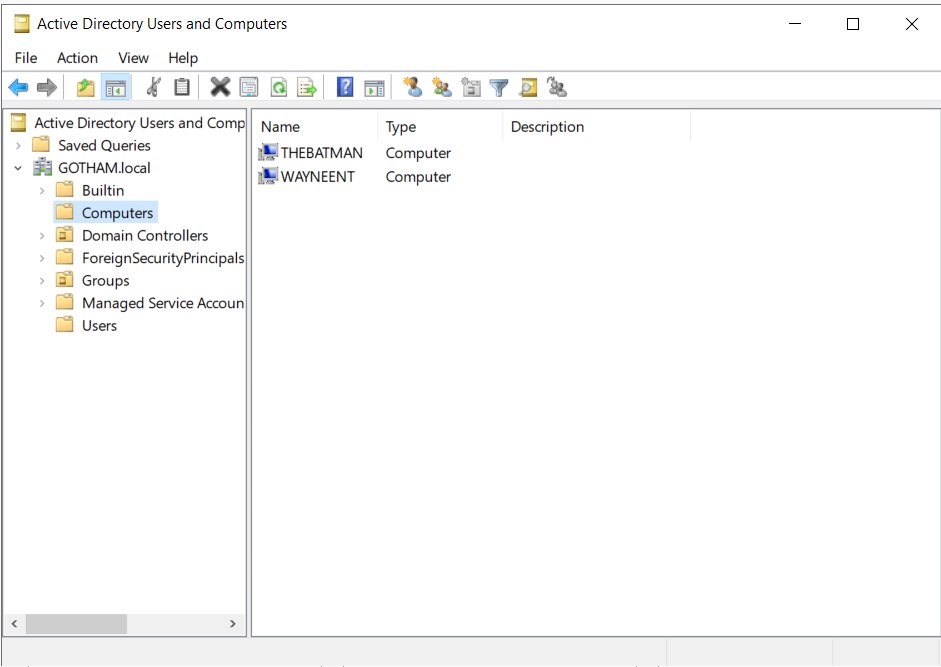The image size is (941, 667).
Task: Collapse the GOTHAM.local domain node
Action: point(18,168)
